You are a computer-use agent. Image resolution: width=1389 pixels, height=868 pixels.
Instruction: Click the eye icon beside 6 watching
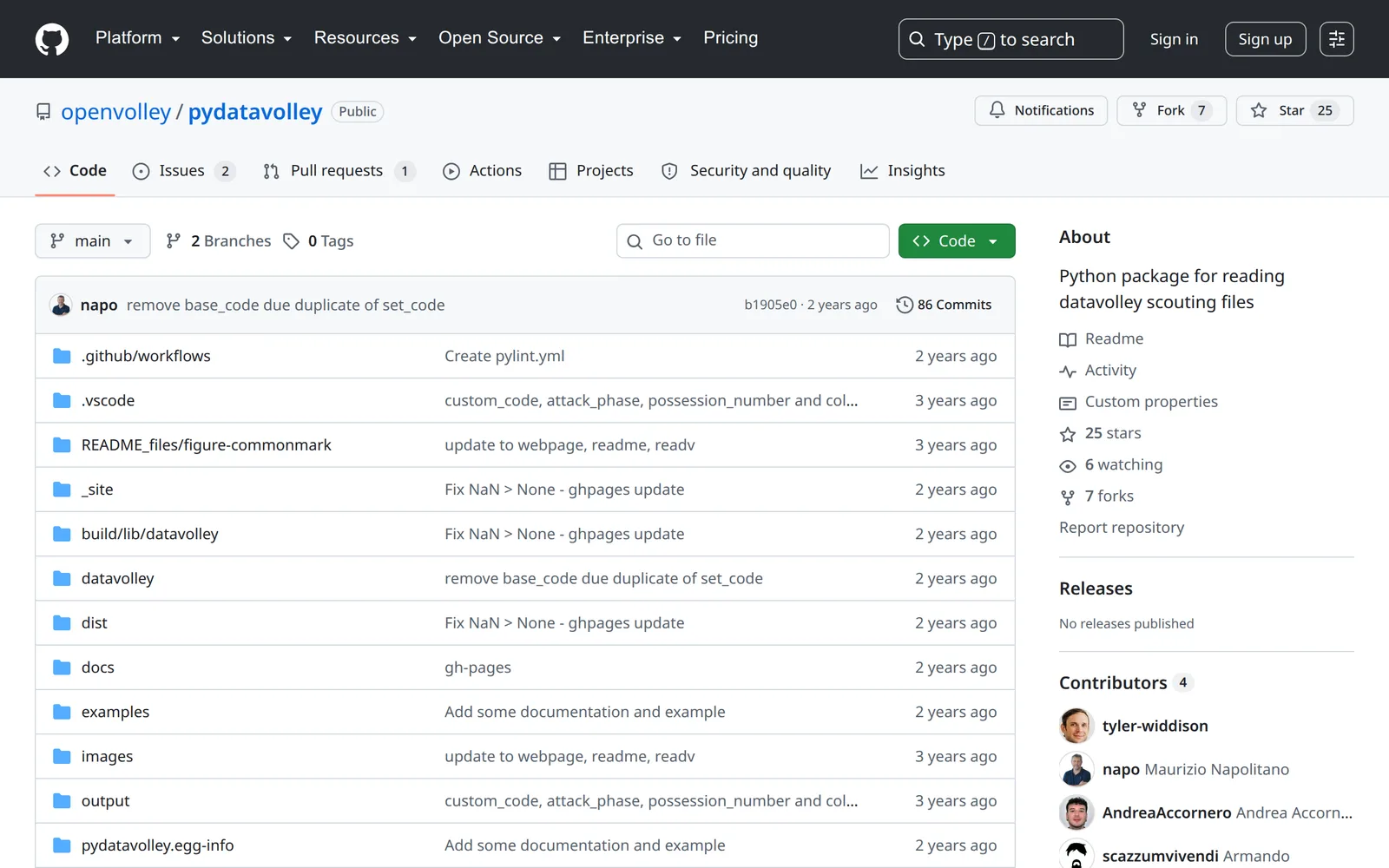point(1068,466)
